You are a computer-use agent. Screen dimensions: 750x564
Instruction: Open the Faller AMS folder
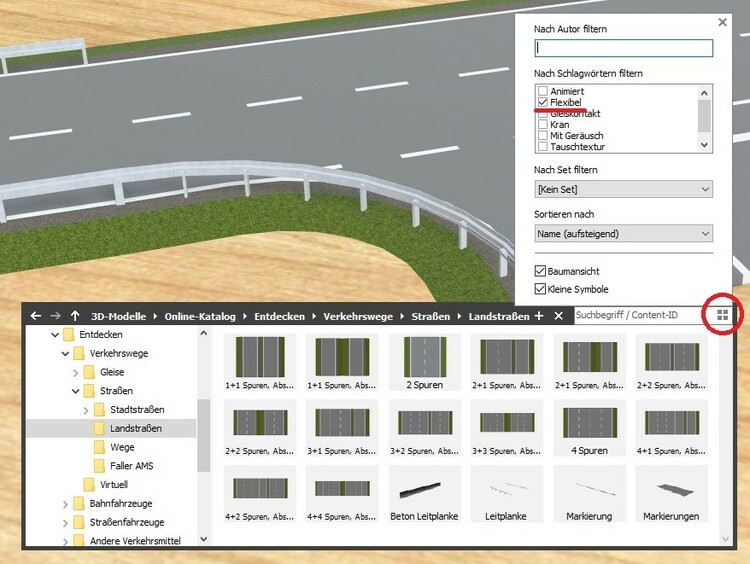[x=130, y=466]
